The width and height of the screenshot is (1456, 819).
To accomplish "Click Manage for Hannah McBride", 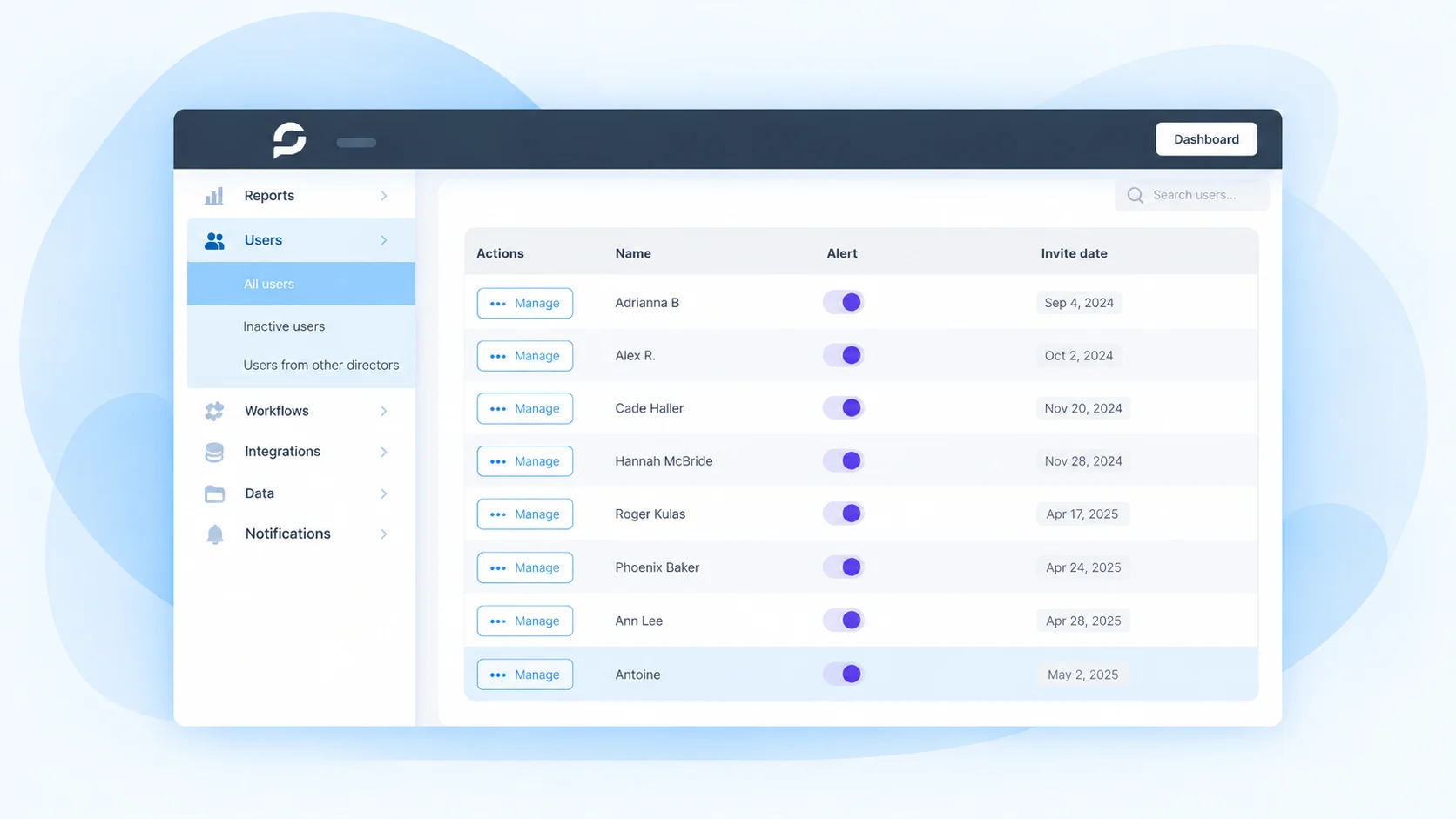I will click(525, 461).
